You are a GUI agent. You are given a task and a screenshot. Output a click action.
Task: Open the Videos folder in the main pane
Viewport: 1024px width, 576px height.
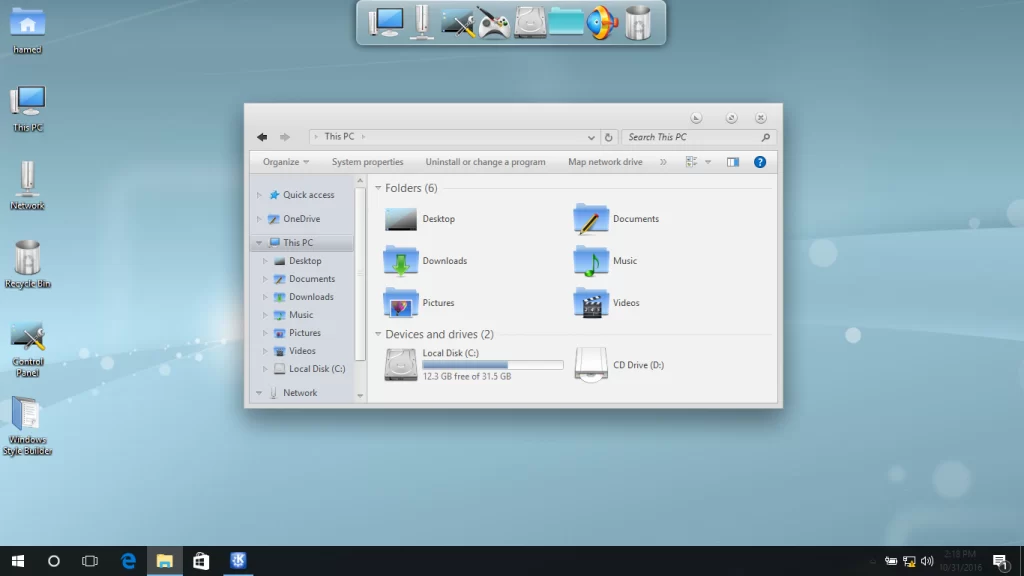pyautogui.click(x=591, y=303)
